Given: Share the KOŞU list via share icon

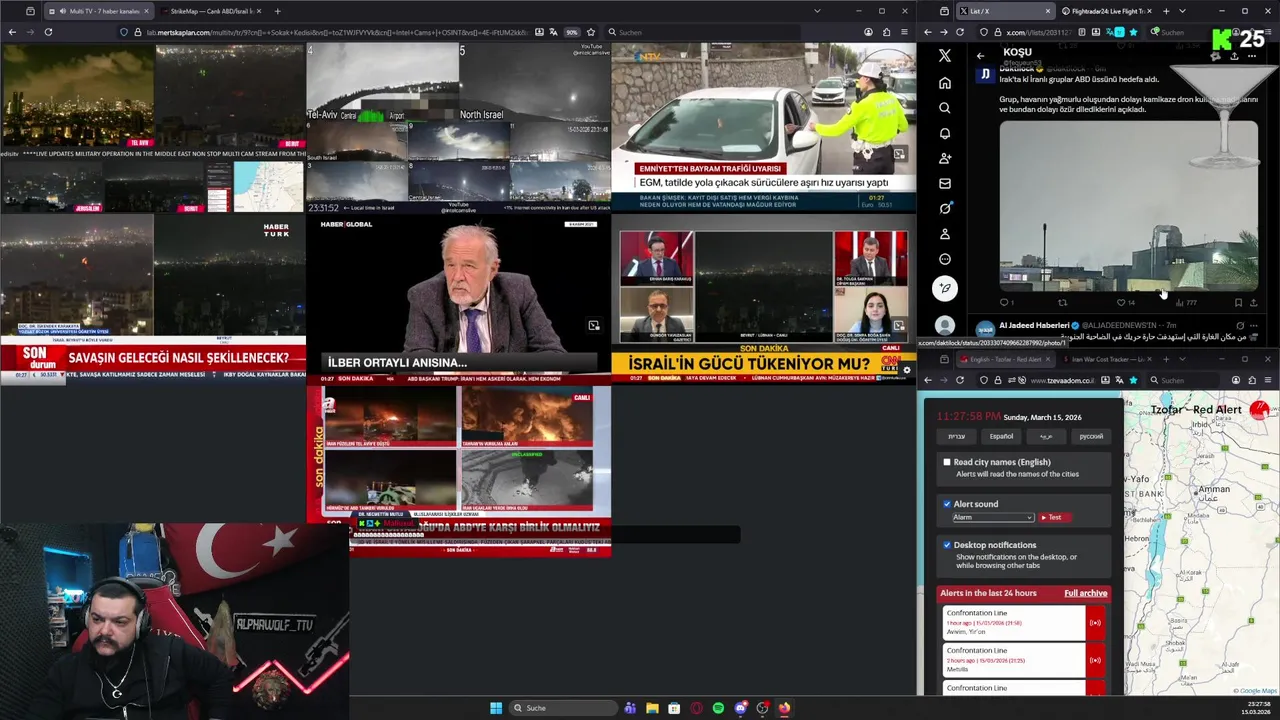Looking at the screenshot, I should pos(1234,56).
